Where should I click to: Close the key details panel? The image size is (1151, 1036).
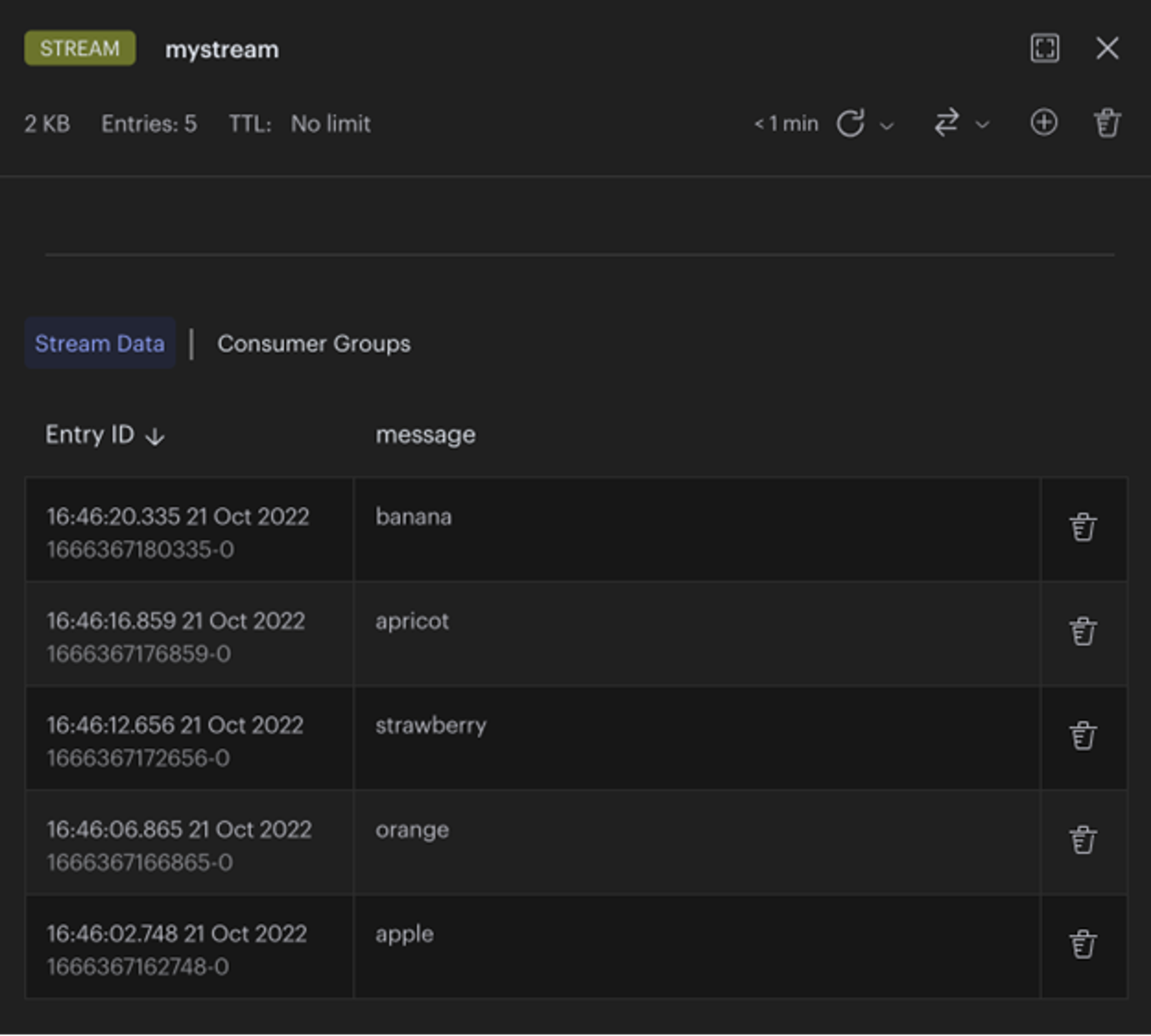[1107, 49]
